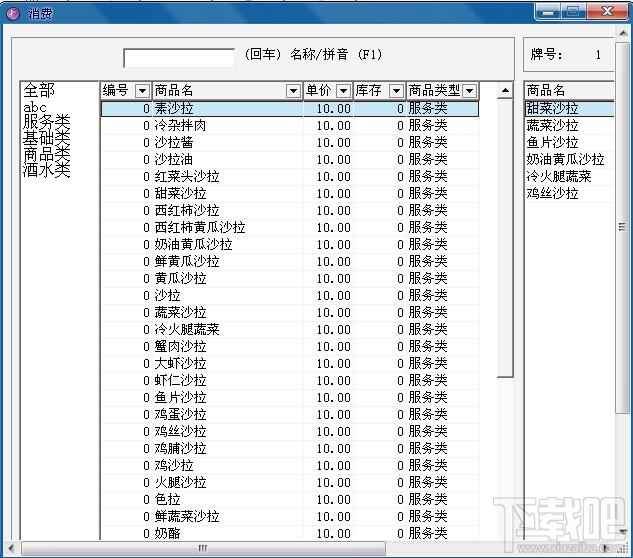
Task: Select 大虾沙拉 in product table
Action: [x=289, y=363]
